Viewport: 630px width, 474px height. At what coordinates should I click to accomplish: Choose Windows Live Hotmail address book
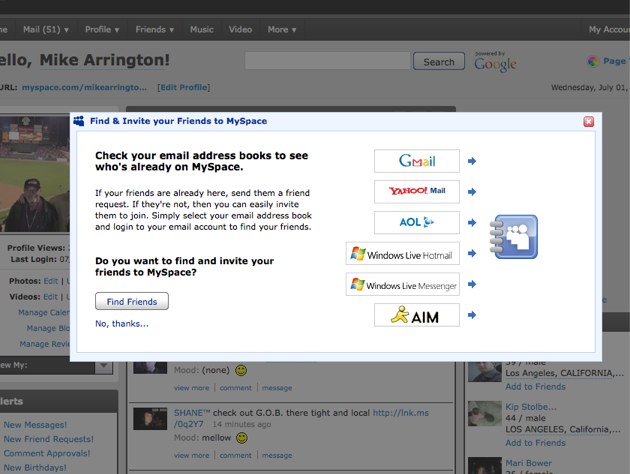click(x=403, y=253)
